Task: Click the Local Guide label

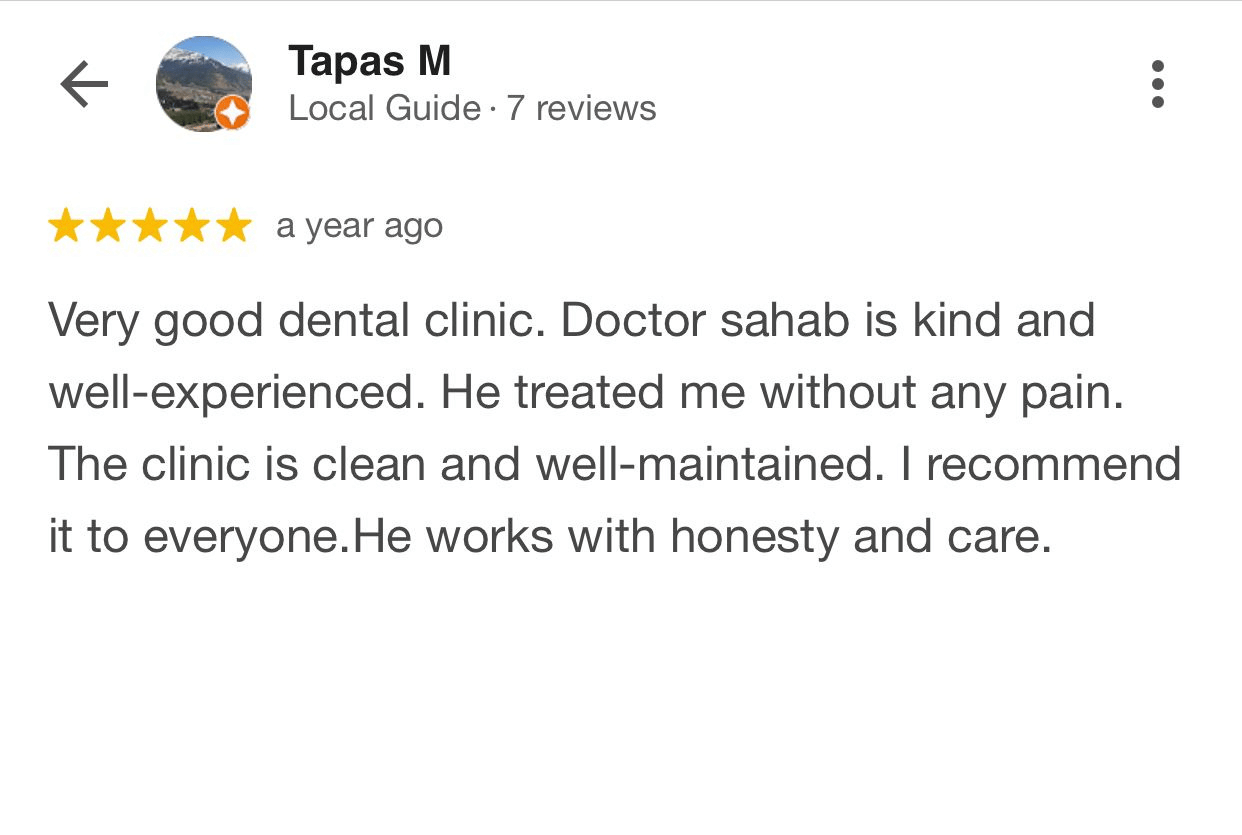Action: click(x=384, y=108)
